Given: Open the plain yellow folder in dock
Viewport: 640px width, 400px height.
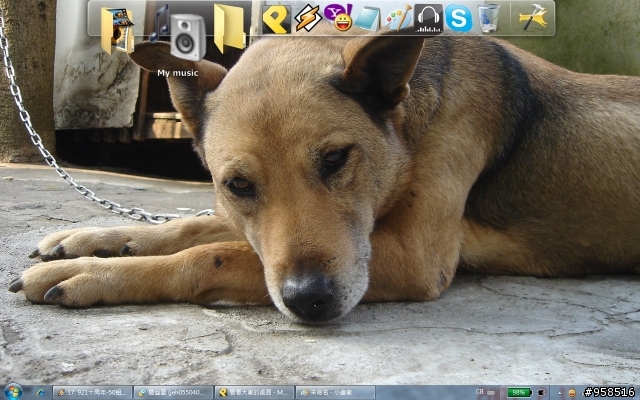Looking at the screenshot, I should 229,28.
